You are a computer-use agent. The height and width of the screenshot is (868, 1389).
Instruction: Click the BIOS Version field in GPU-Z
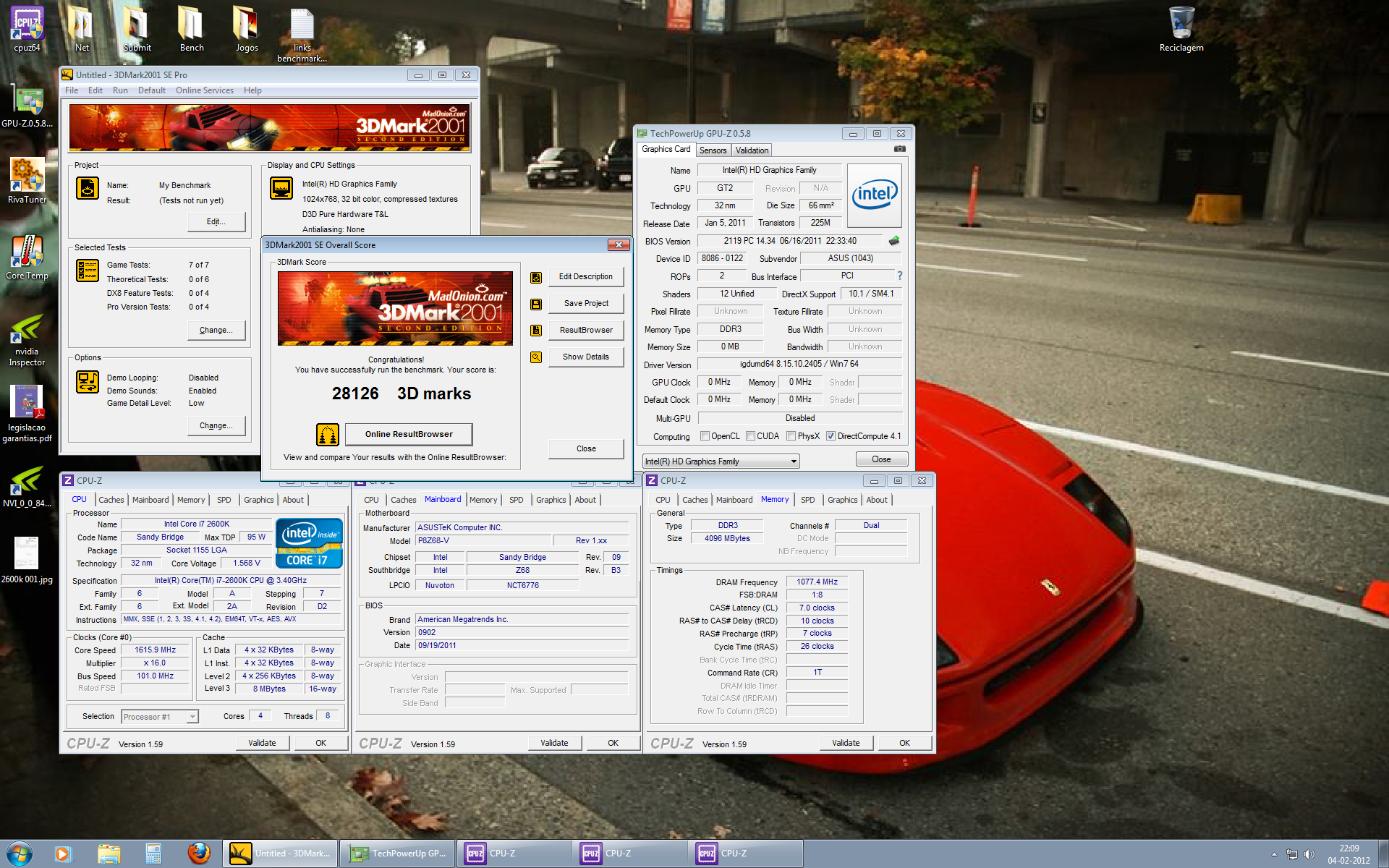pyautogui.click(x=789, y=241)
